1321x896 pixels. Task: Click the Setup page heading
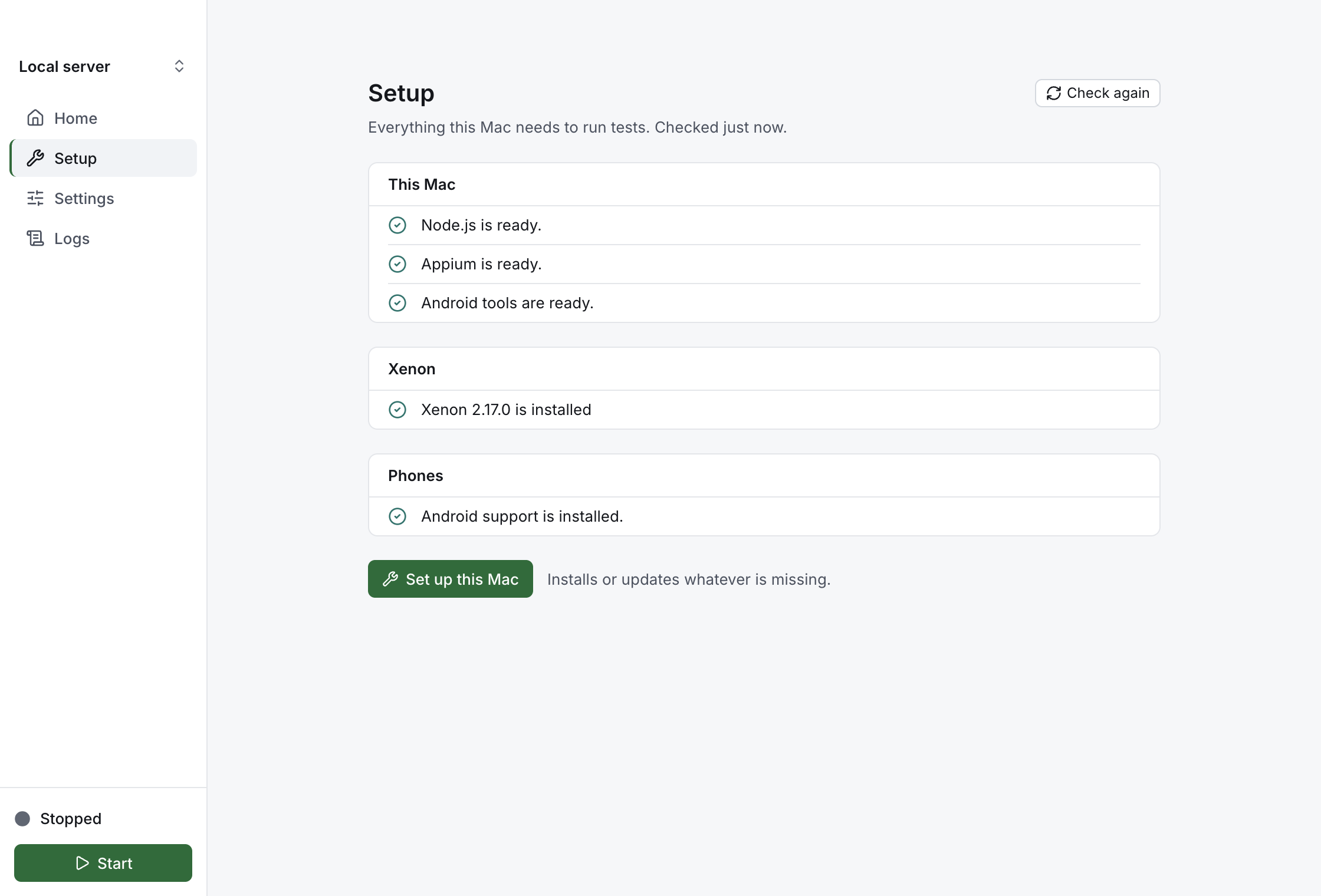pyautogui.click(x=401, y=93)
